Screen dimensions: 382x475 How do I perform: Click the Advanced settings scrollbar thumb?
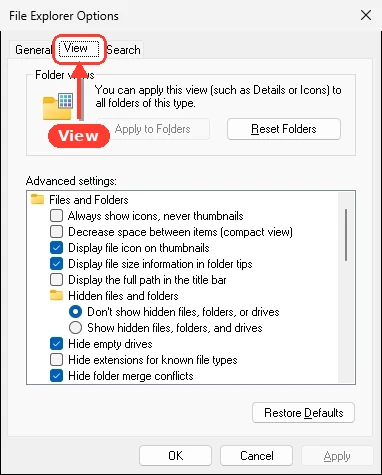click(x=346, y=235)
